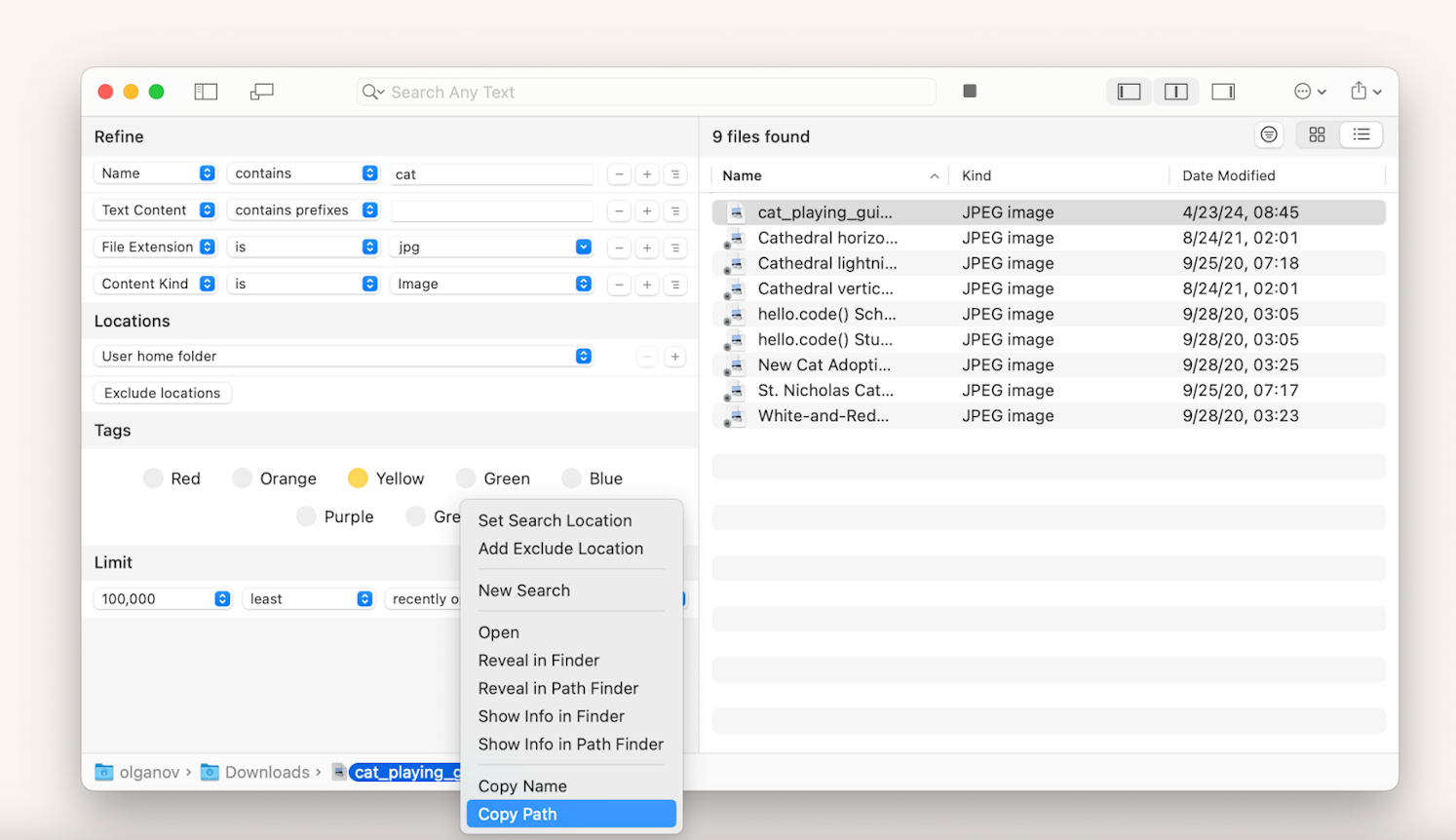Toggle the Green tag

click(466, 477)
